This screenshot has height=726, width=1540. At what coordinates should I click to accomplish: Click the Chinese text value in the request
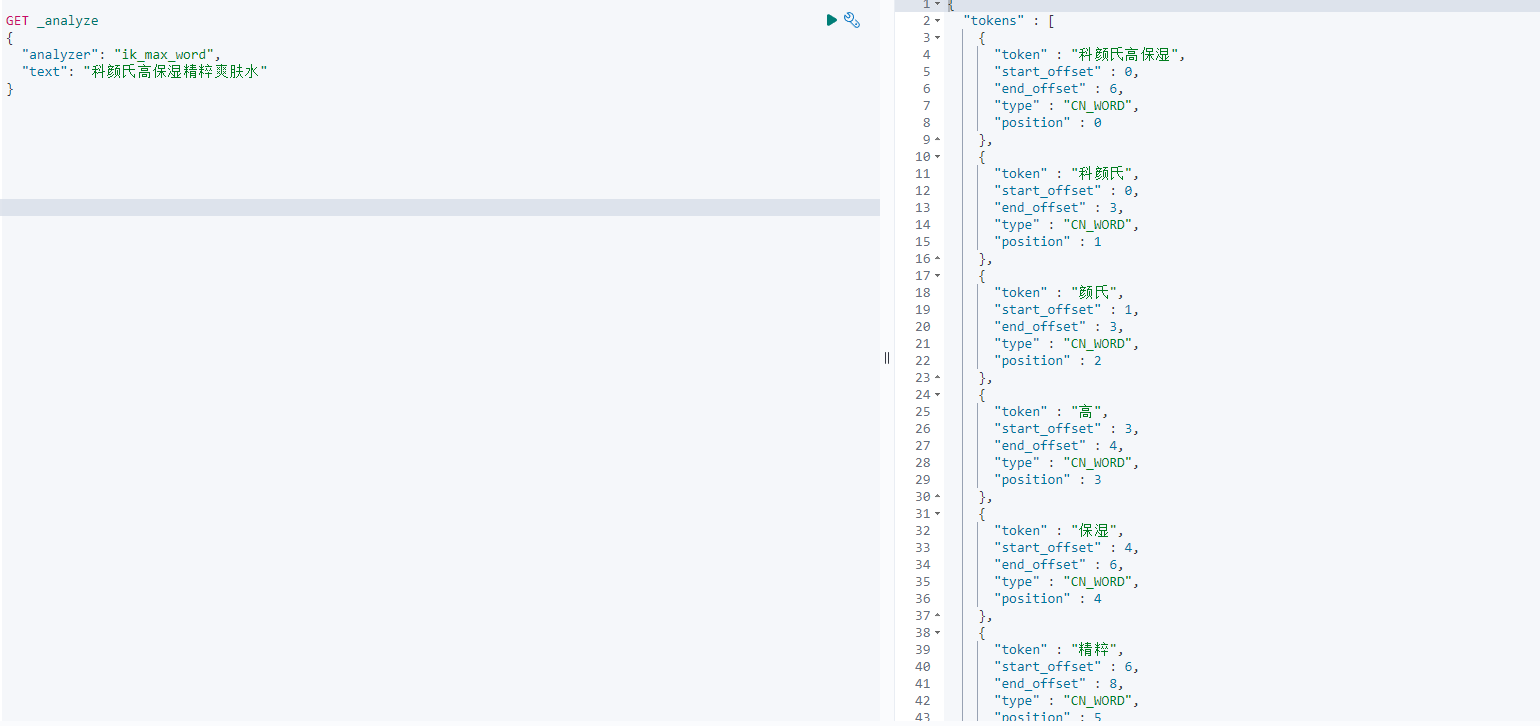tap(178, 72)
